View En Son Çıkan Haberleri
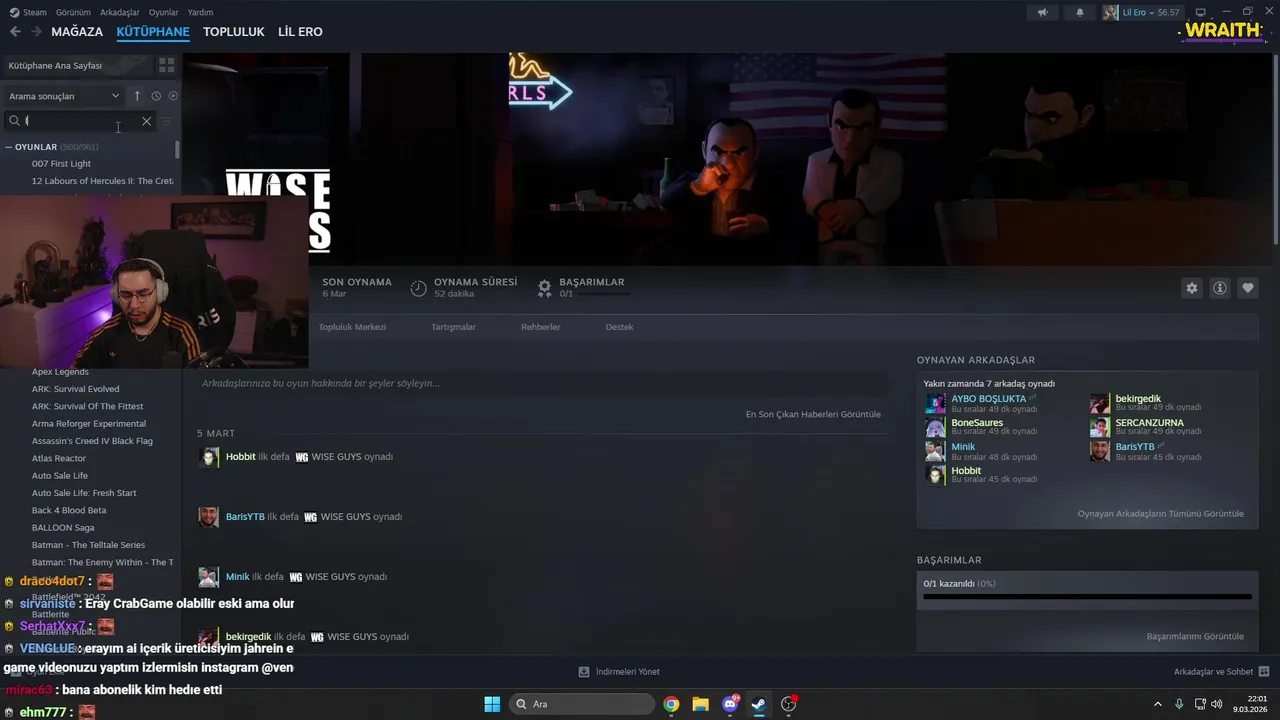Screen dimensions: 1280x720 [813, 414]
